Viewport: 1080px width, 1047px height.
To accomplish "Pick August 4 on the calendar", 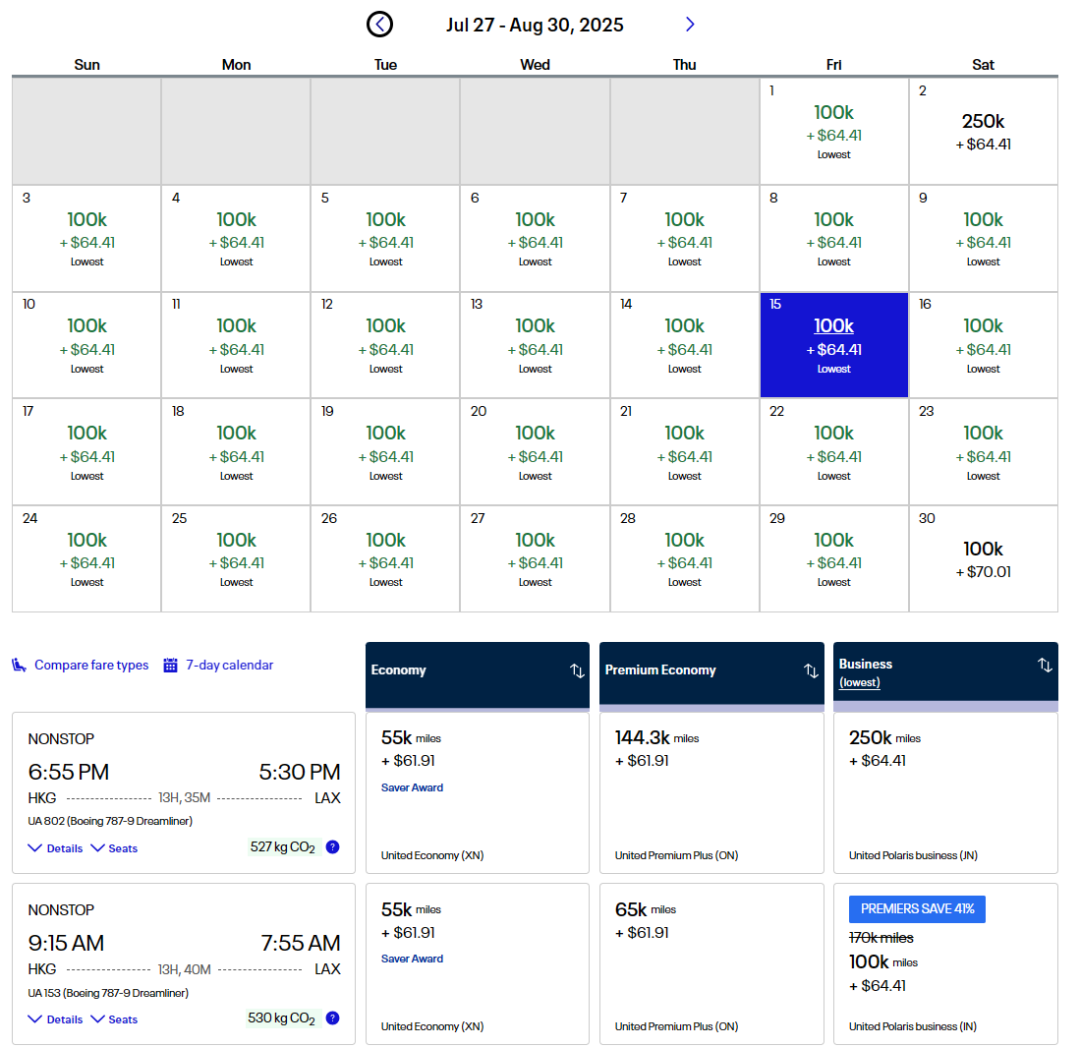I will [x=236, y=238].
